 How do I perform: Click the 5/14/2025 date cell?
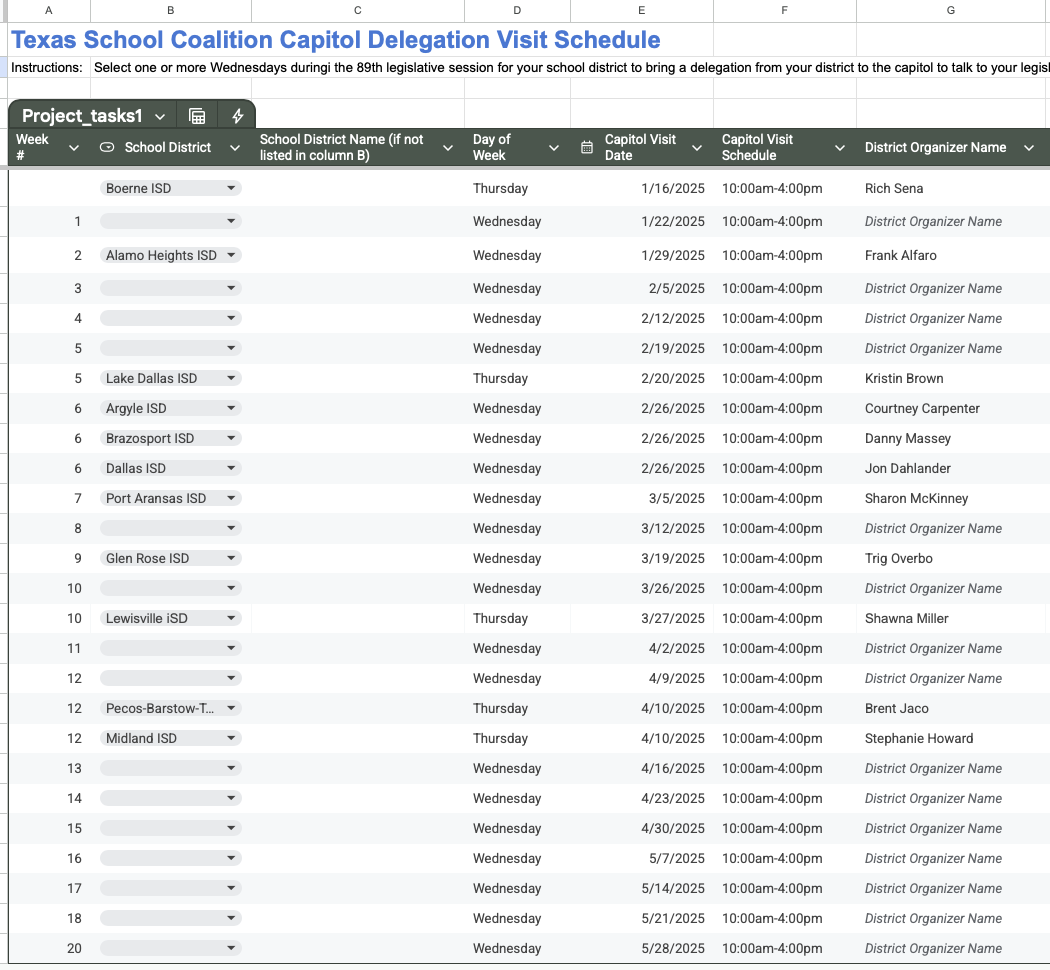click(x=642, y=888)
